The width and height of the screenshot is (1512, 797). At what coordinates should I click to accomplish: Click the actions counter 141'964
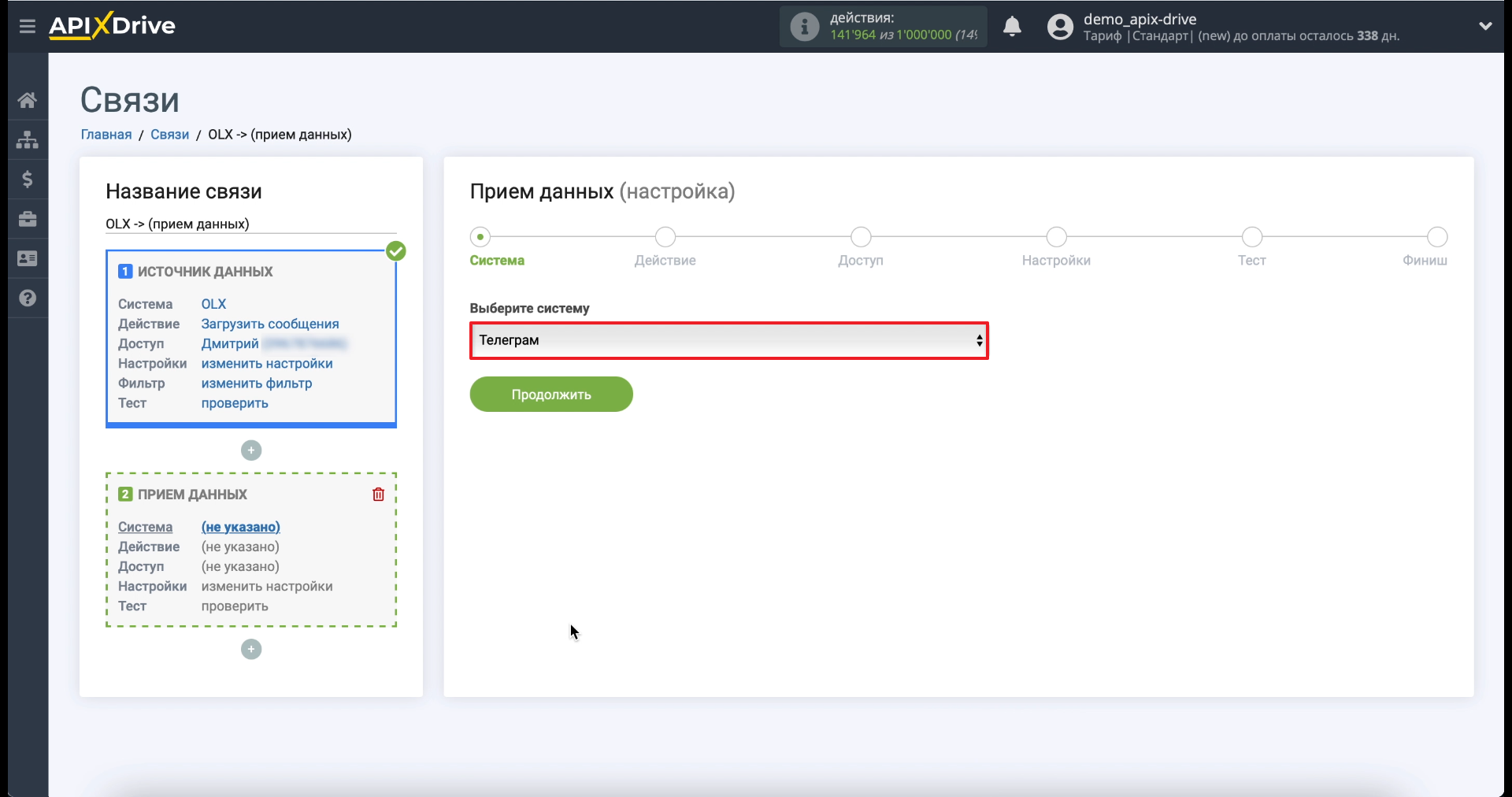coord(853,35)
